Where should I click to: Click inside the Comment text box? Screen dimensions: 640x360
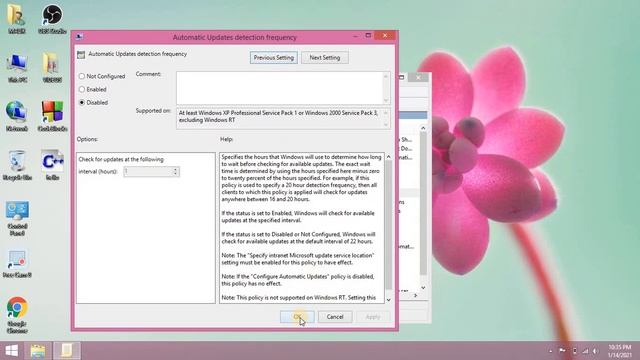click(279, 88)
